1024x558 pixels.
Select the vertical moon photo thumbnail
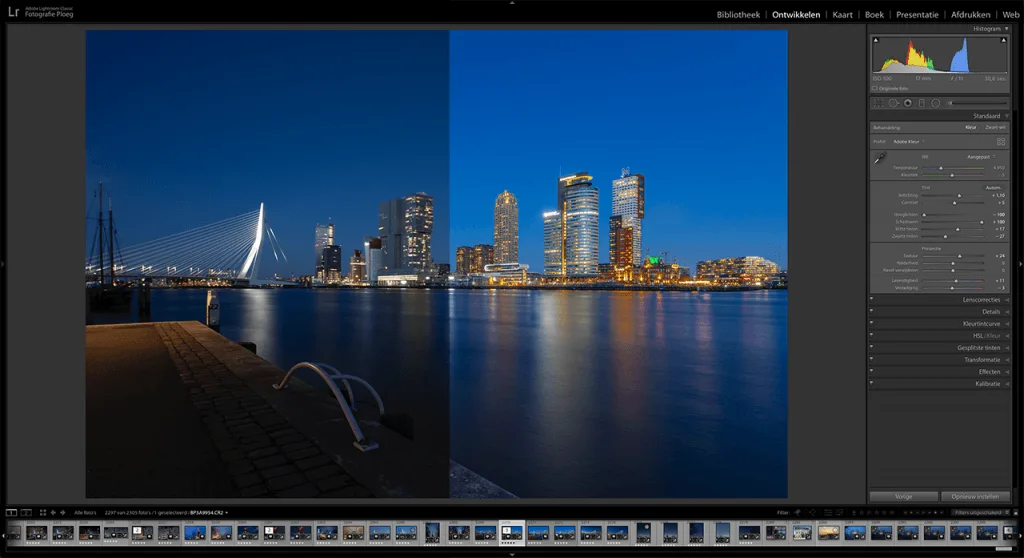[643, 533]
